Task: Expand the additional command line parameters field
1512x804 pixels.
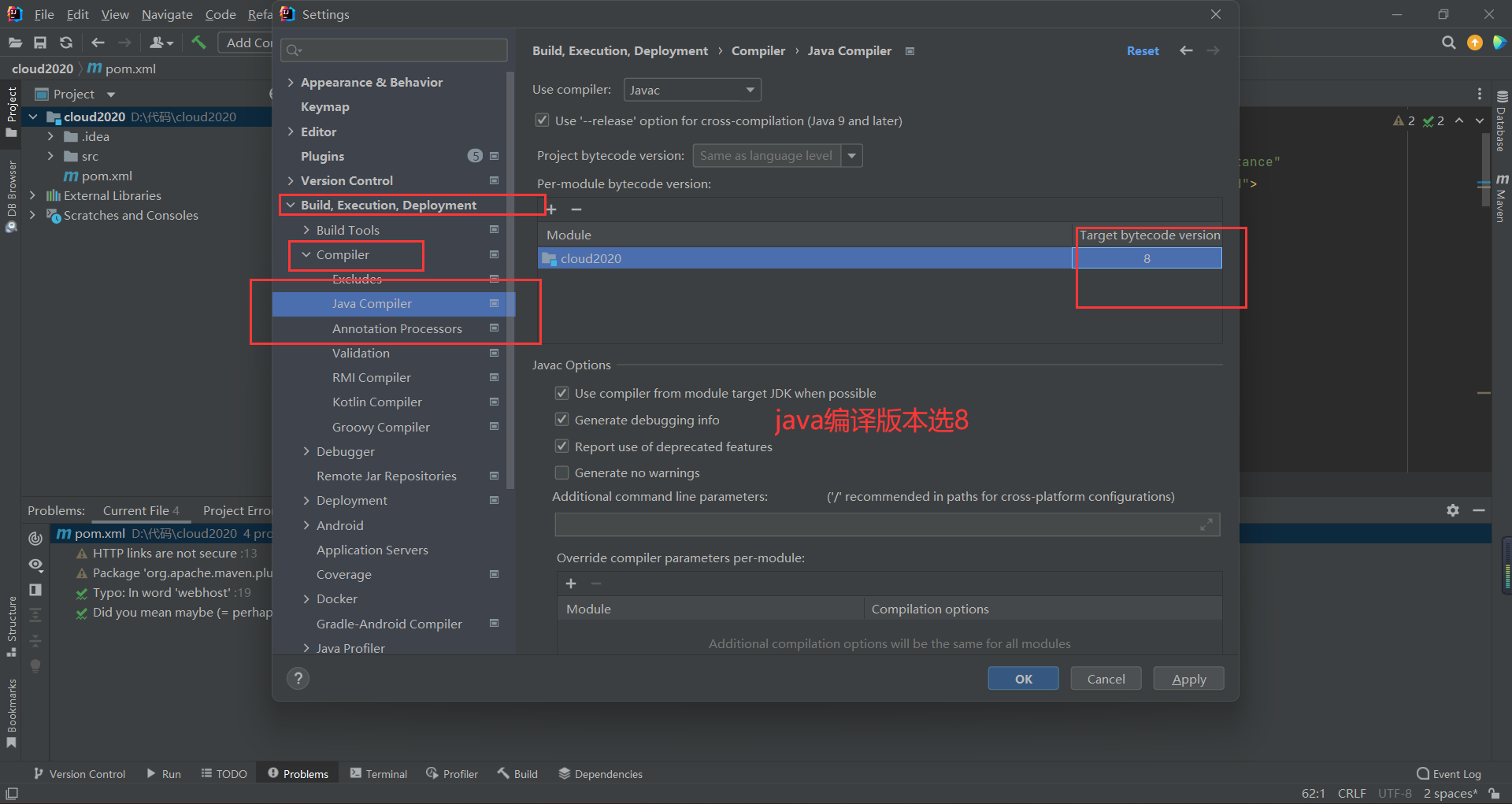Action: [x=1206, y=524]
